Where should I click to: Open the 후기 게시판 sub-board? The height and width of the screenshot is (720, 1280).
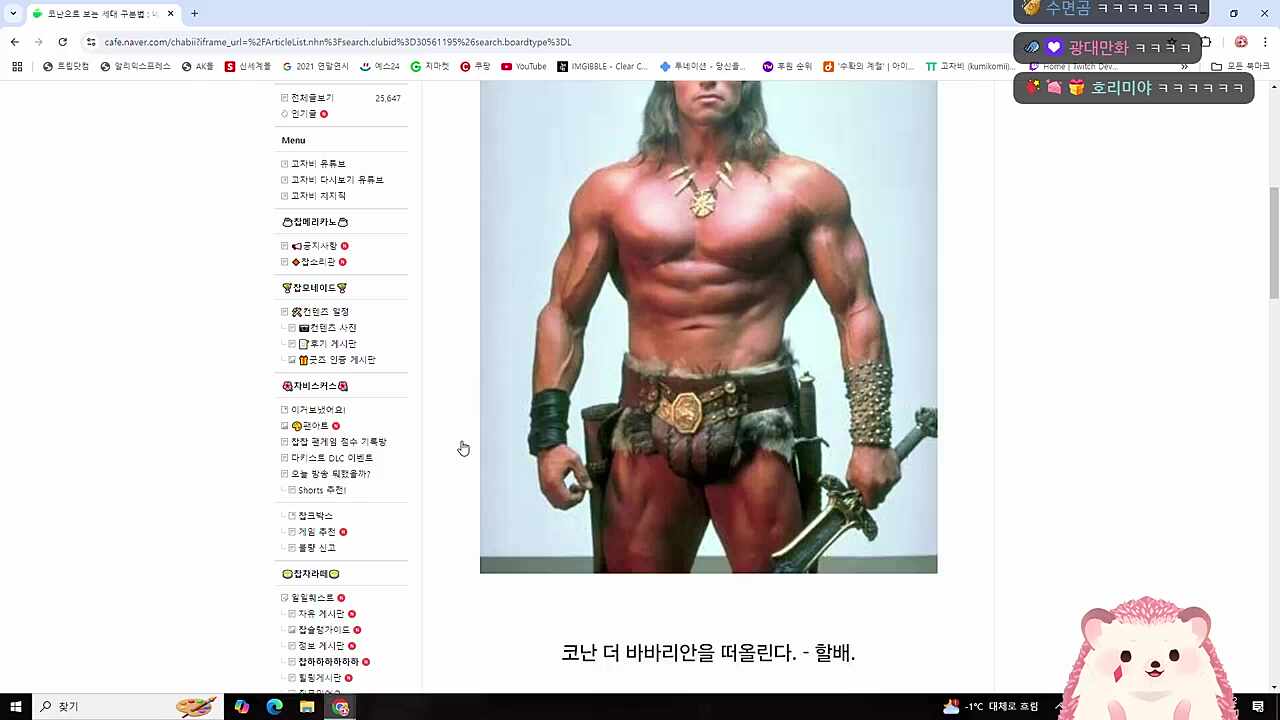click(328, 344)
